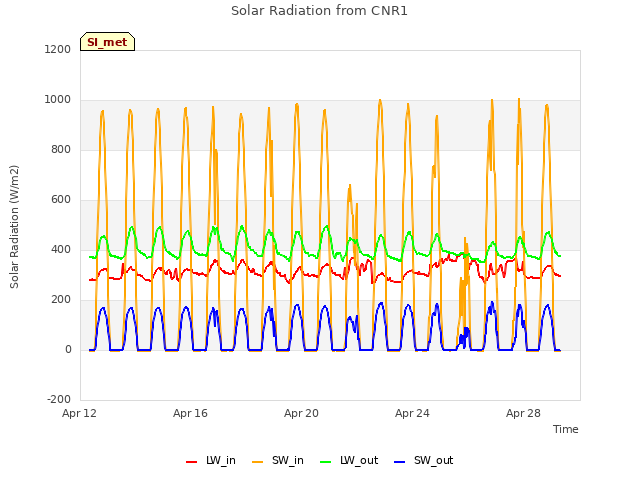
Task: Click the y-axis label Solar Radiation (W/m2)
Action: pyautogui.click(x=14, y=227)
